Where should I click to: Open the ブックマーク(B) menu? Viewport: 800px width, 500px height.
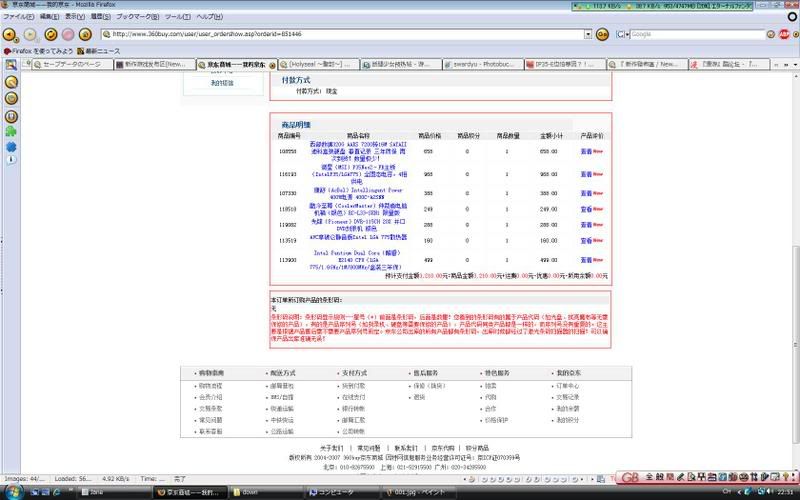(138, 17)
